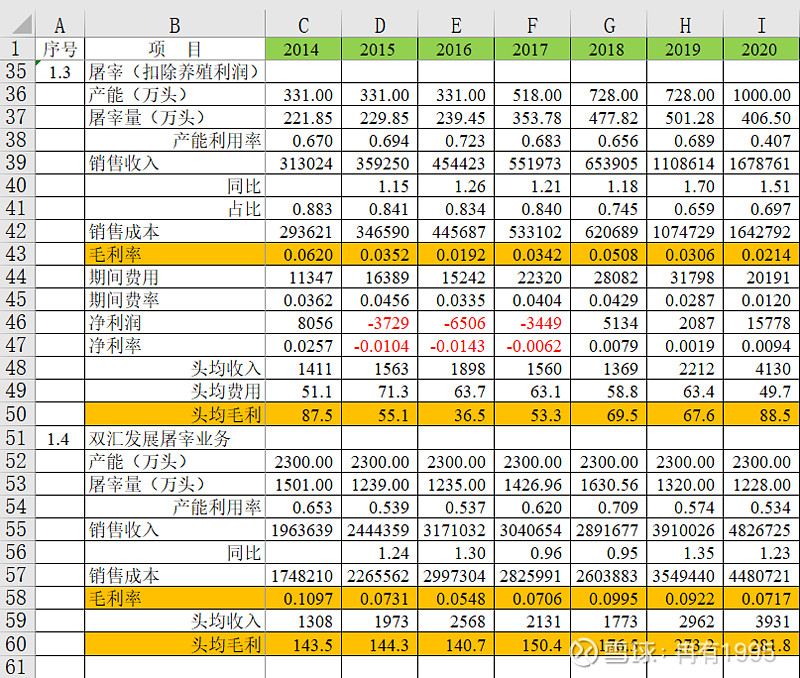Click '双汇发展屠宰业务' cell
Screen dimensions: 800x678
[x=175, y=438]
